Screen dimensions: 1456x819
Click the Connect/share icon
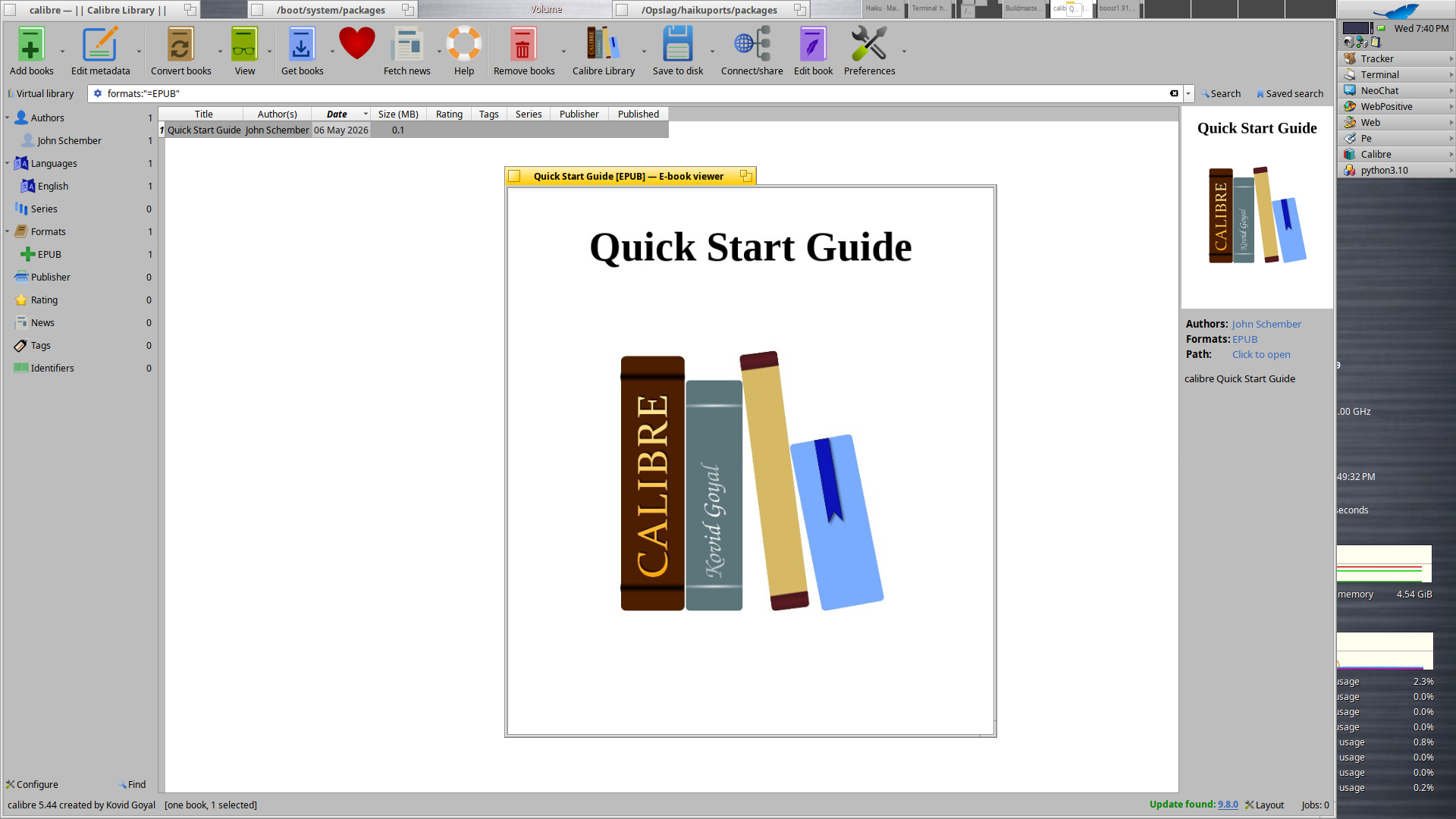tap(752, 44)
